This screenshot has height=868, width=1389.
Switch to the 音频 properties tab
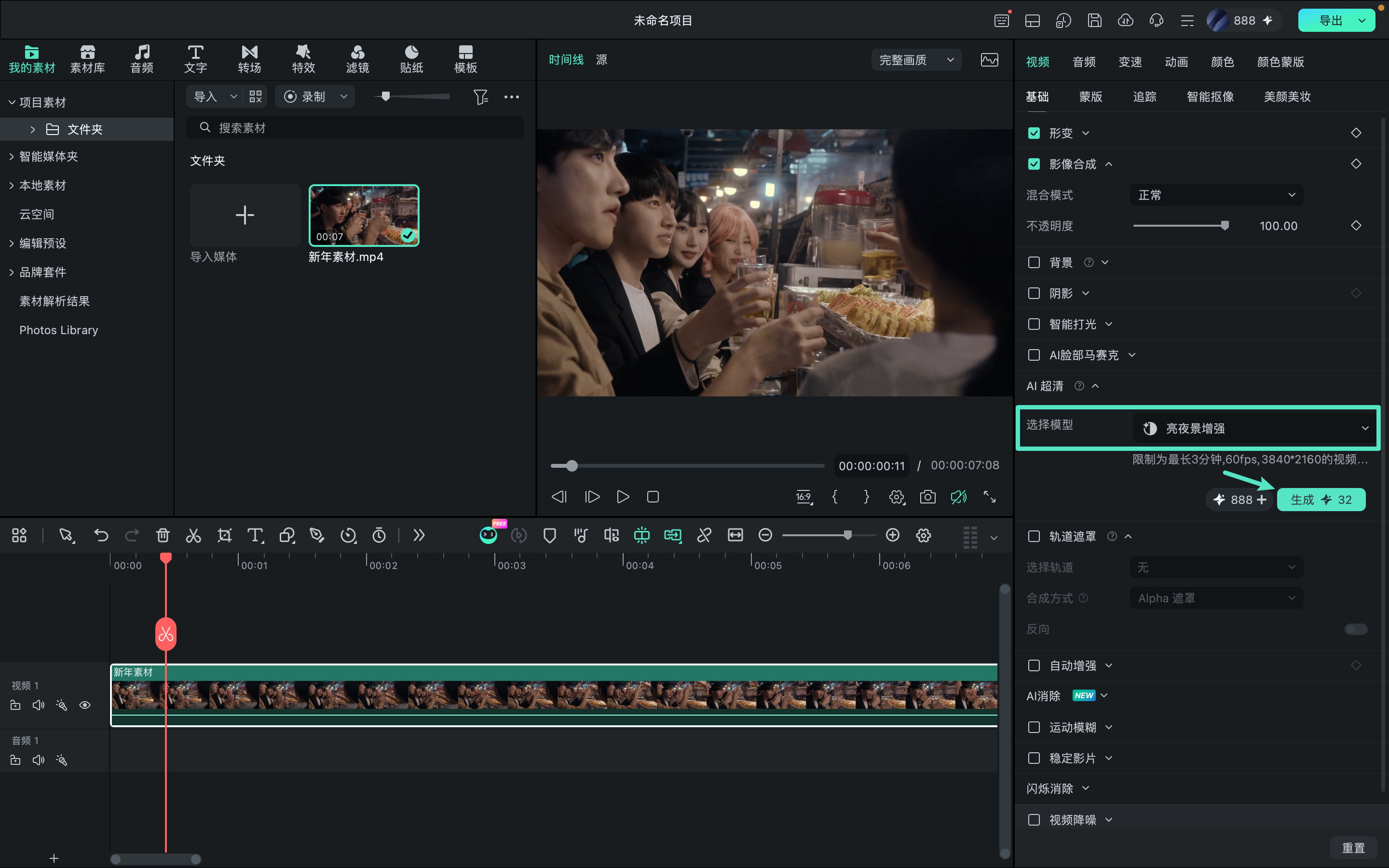(x=1084, y=62)
